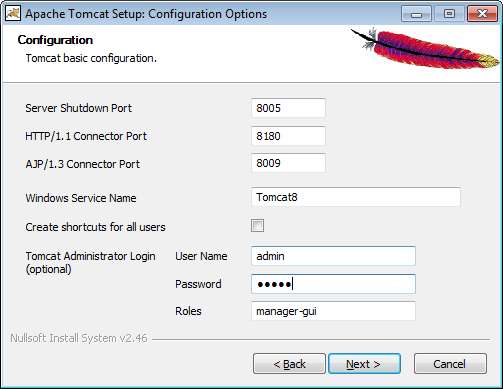Click the Server Shutdown Port field

coord(288,108)
